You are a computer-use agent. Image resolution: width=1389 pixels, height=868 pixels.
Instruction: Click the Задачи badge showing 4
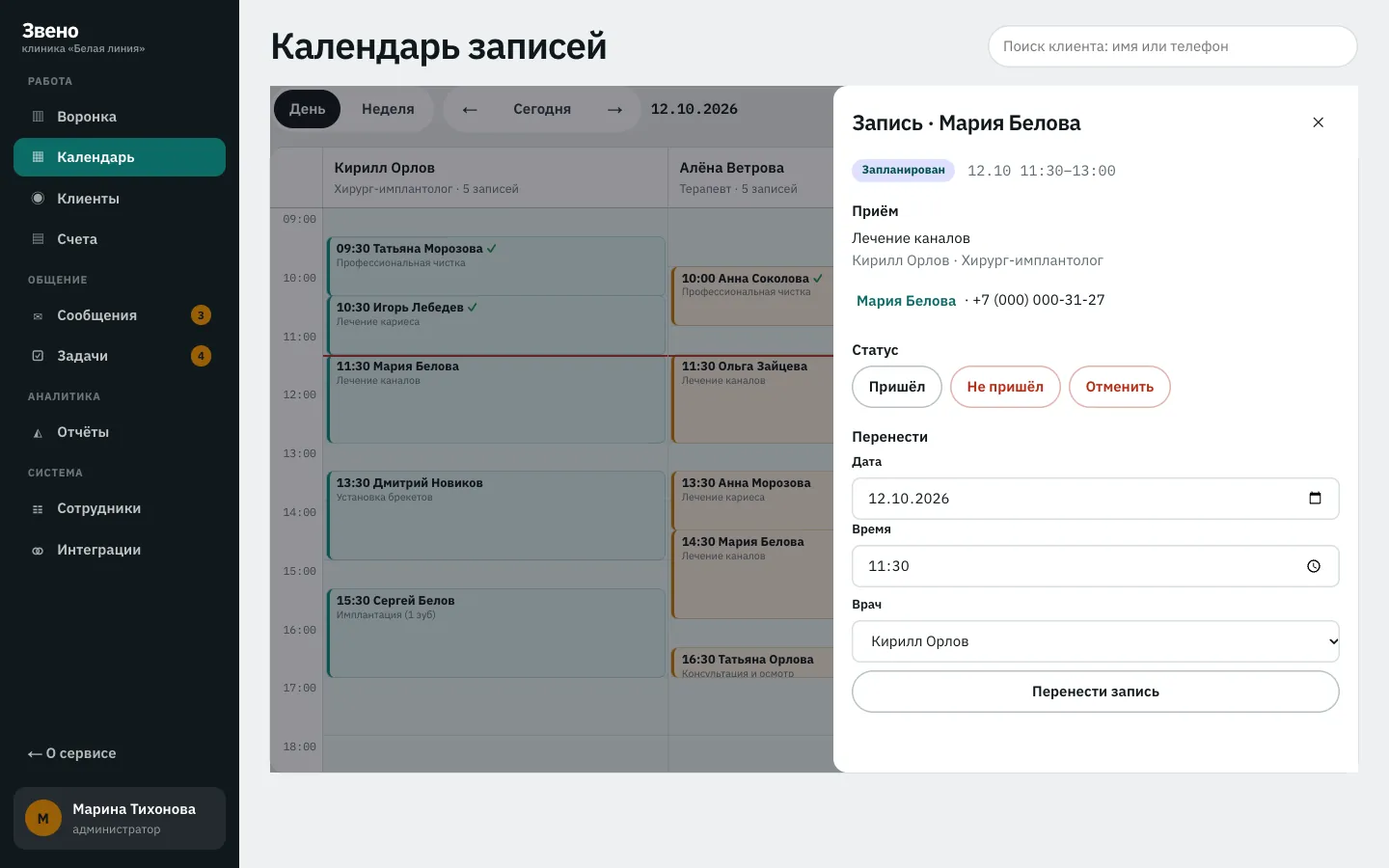[201, 356]
